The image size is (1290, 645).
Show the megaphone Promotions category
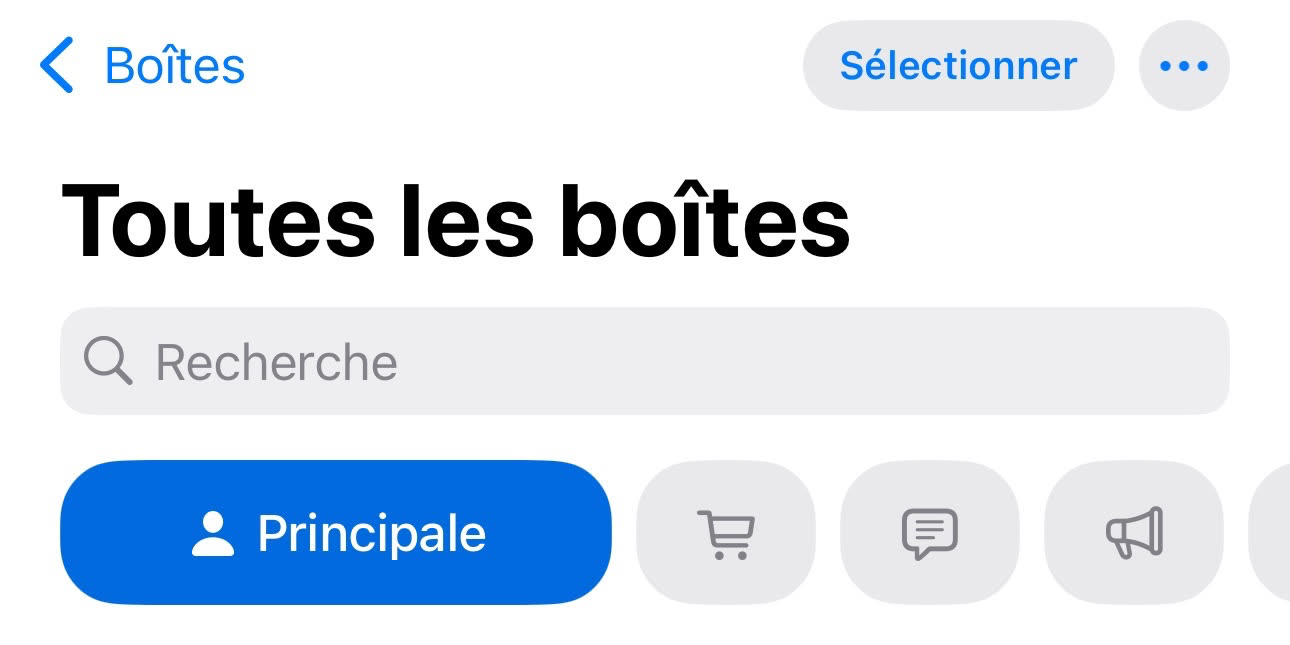[x=1134, y=532]
